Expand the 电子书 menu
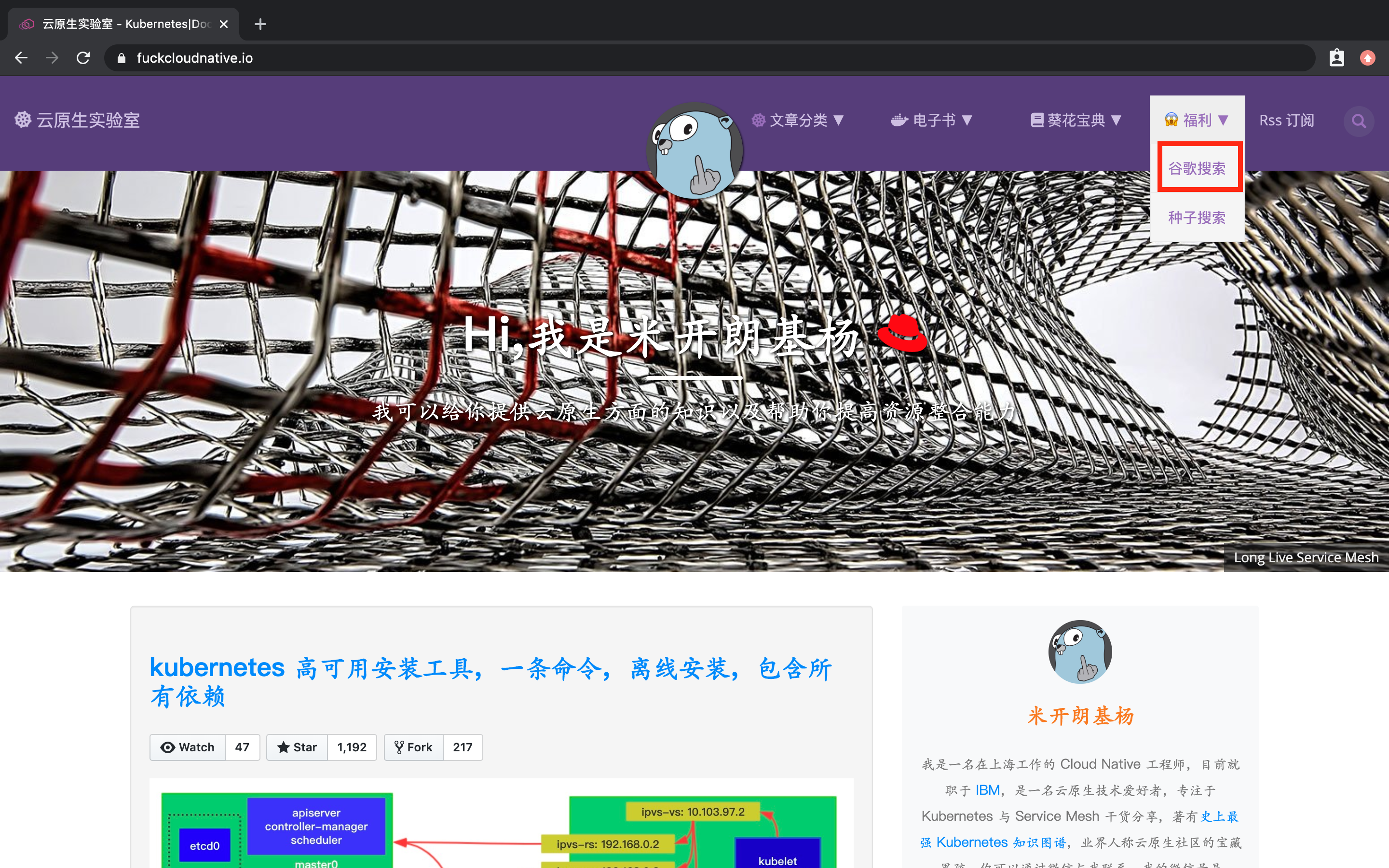 [x=931, y=120]
